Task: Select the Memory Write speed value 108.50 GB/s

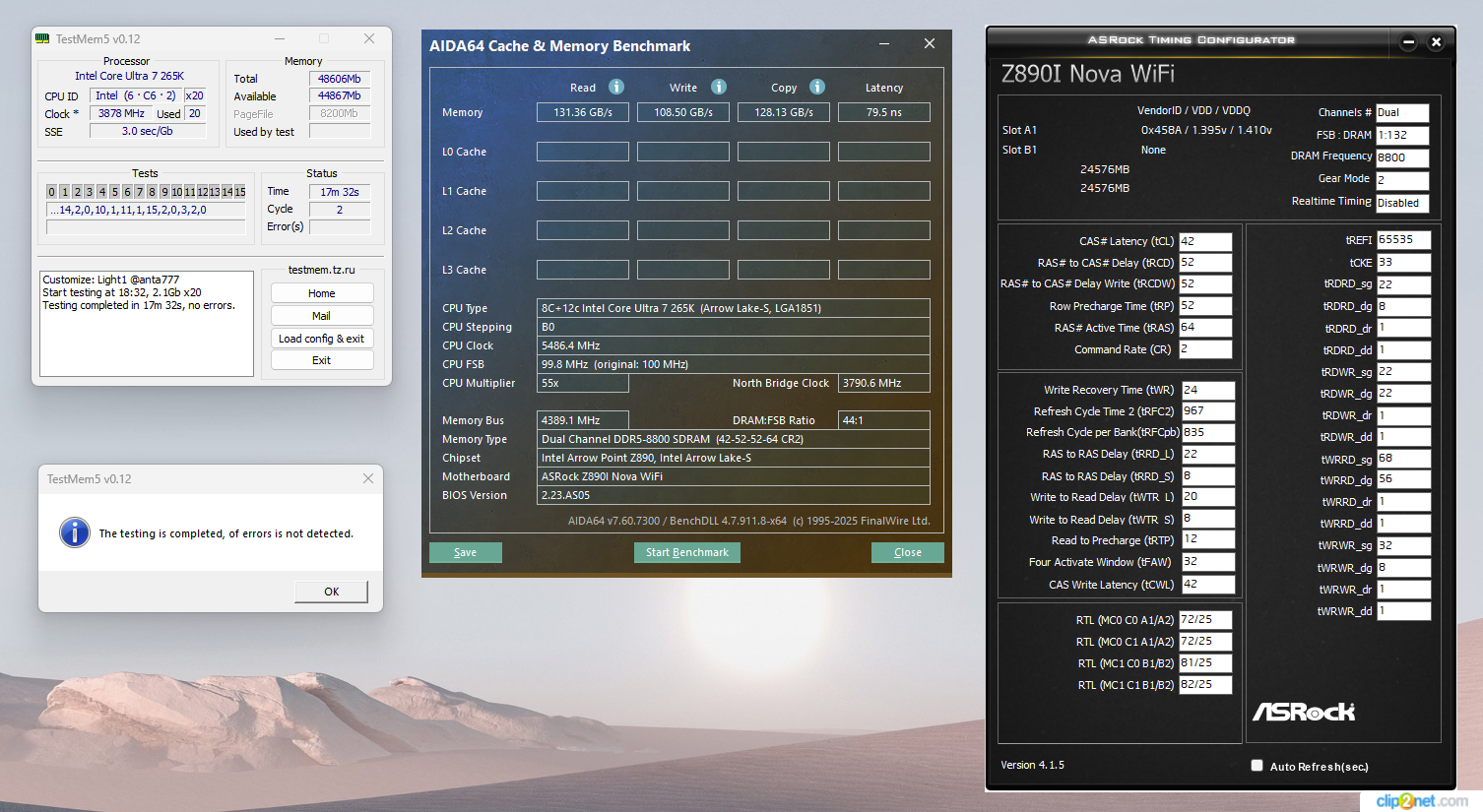Action: pos(683,112)
